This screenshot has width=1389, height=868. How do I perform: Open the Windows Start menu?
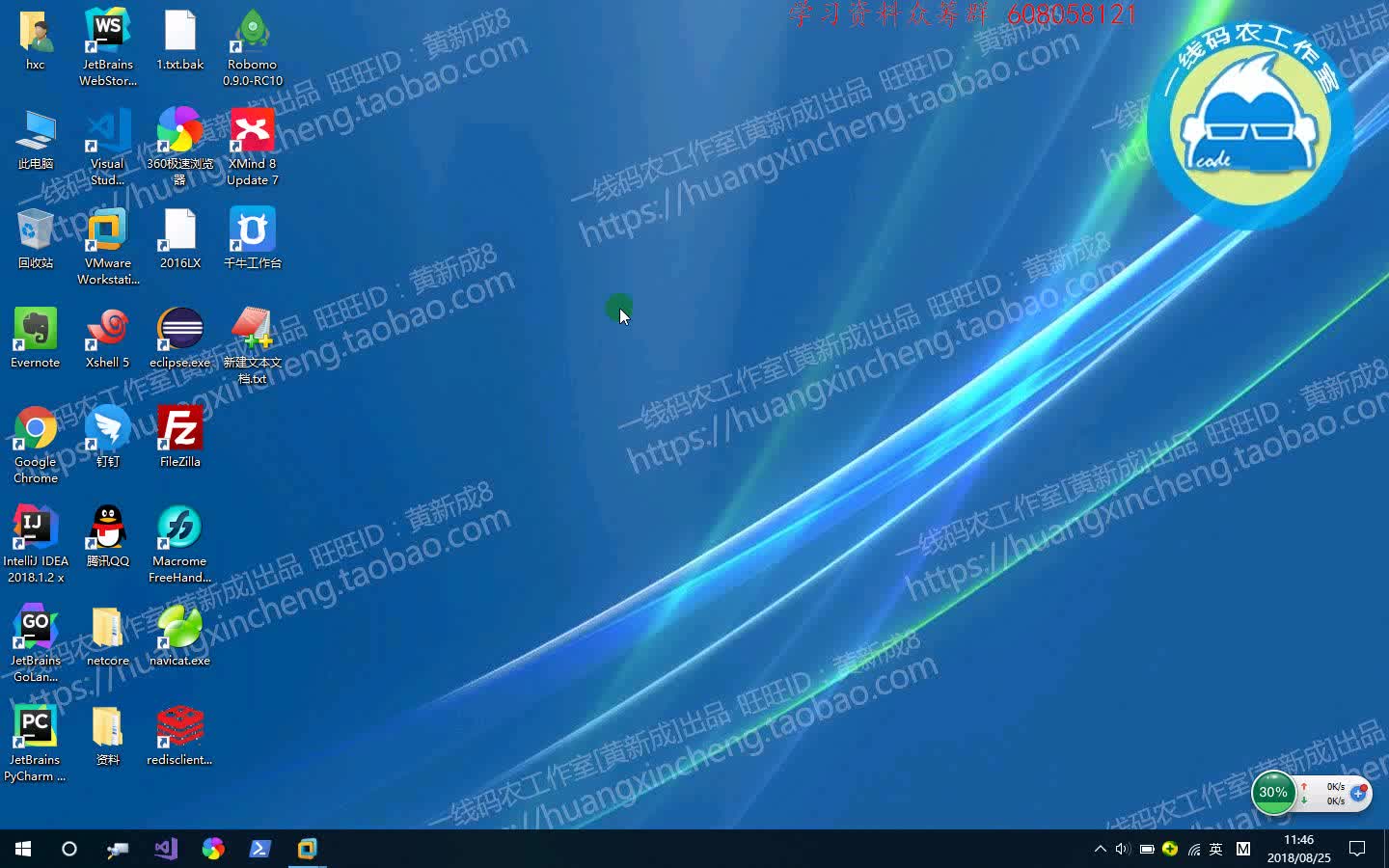(x=23, y=849)
